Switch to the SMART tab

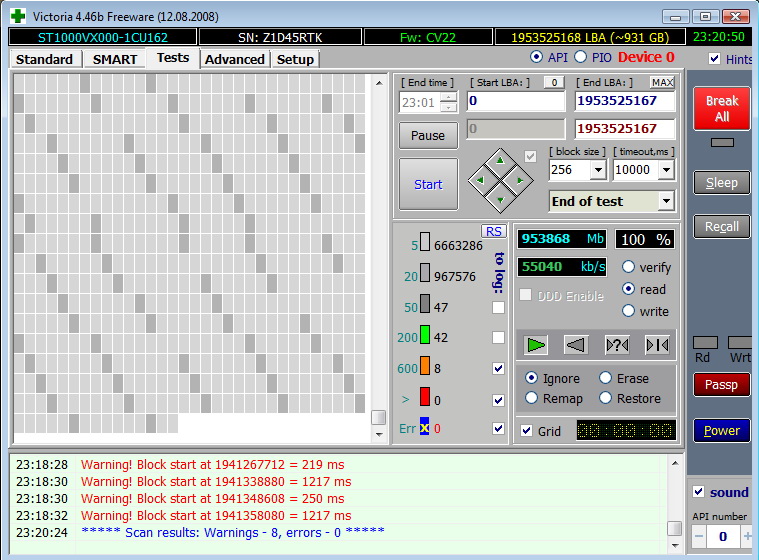115,59
